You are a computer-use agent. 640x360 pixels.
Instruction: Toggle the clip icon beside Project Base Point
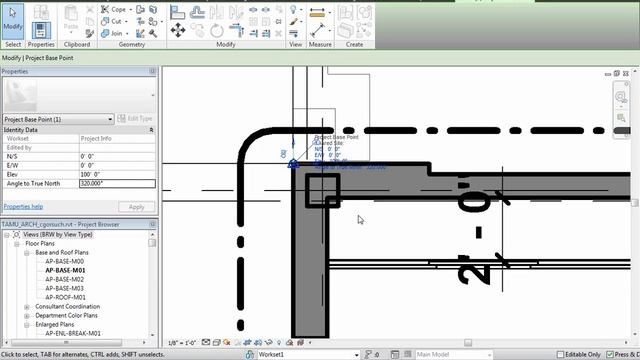click(283, 154)
